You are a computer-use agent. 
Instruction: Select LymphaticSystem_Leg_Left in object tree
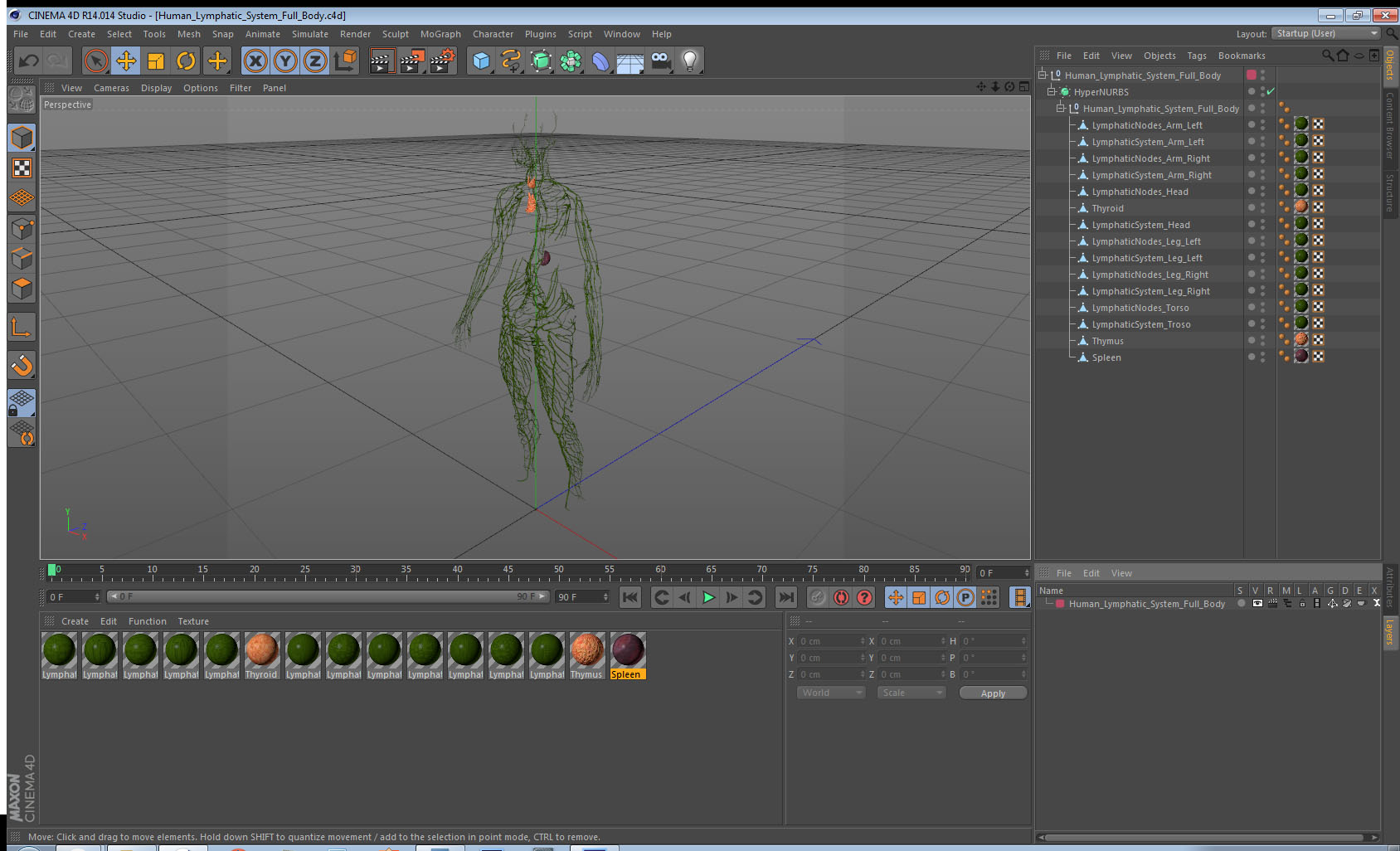click(1146, 258)
